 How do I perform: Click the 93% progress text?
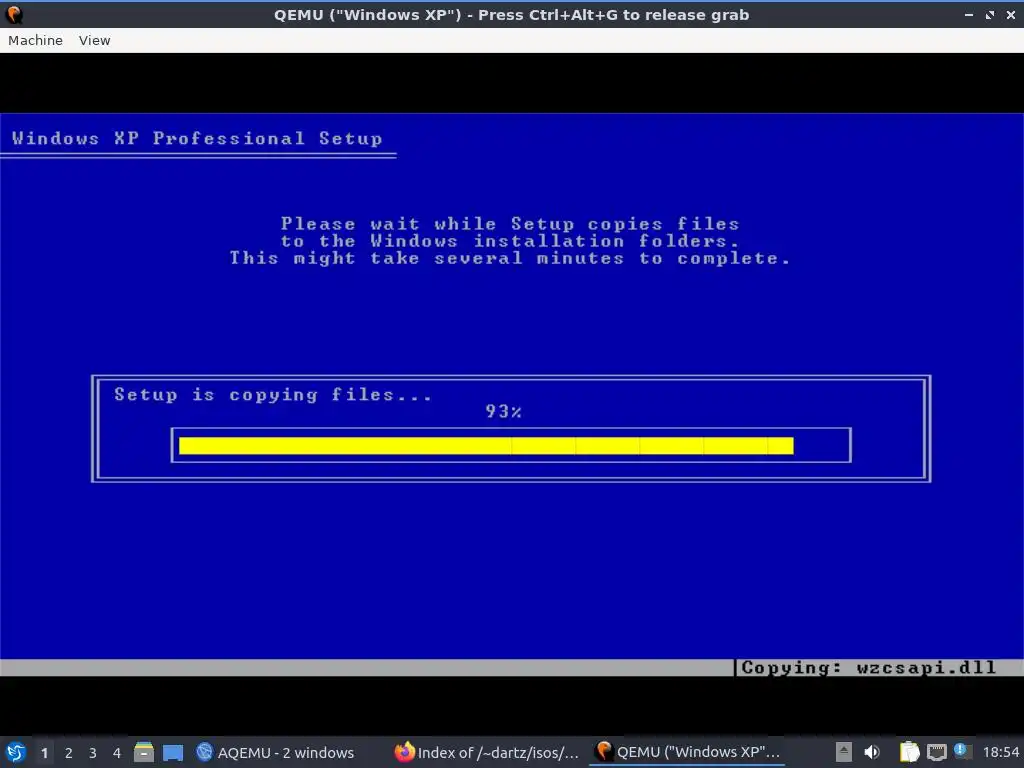point(504,411)
